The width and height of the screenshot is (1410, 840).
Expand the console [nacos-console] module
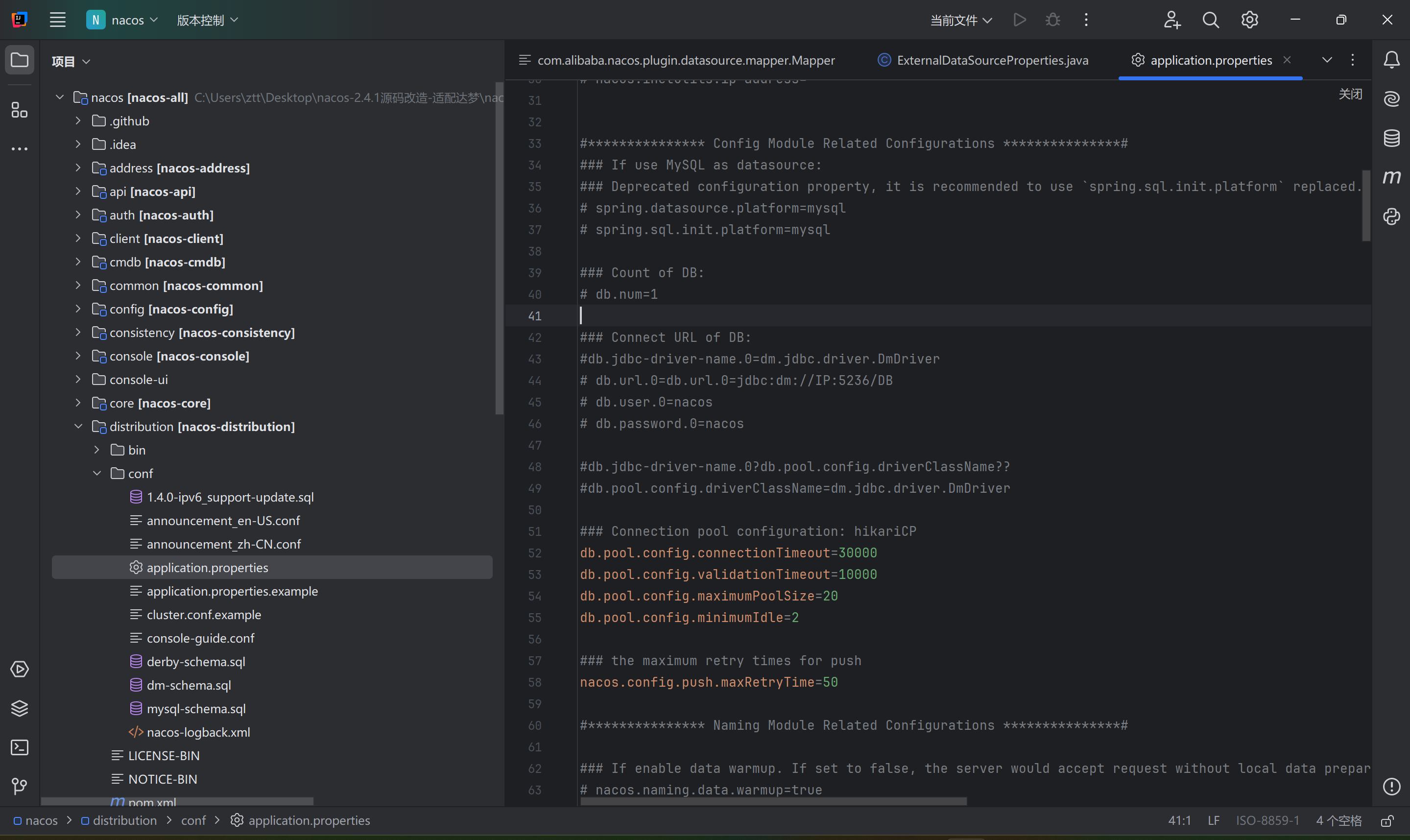[78, 356]
